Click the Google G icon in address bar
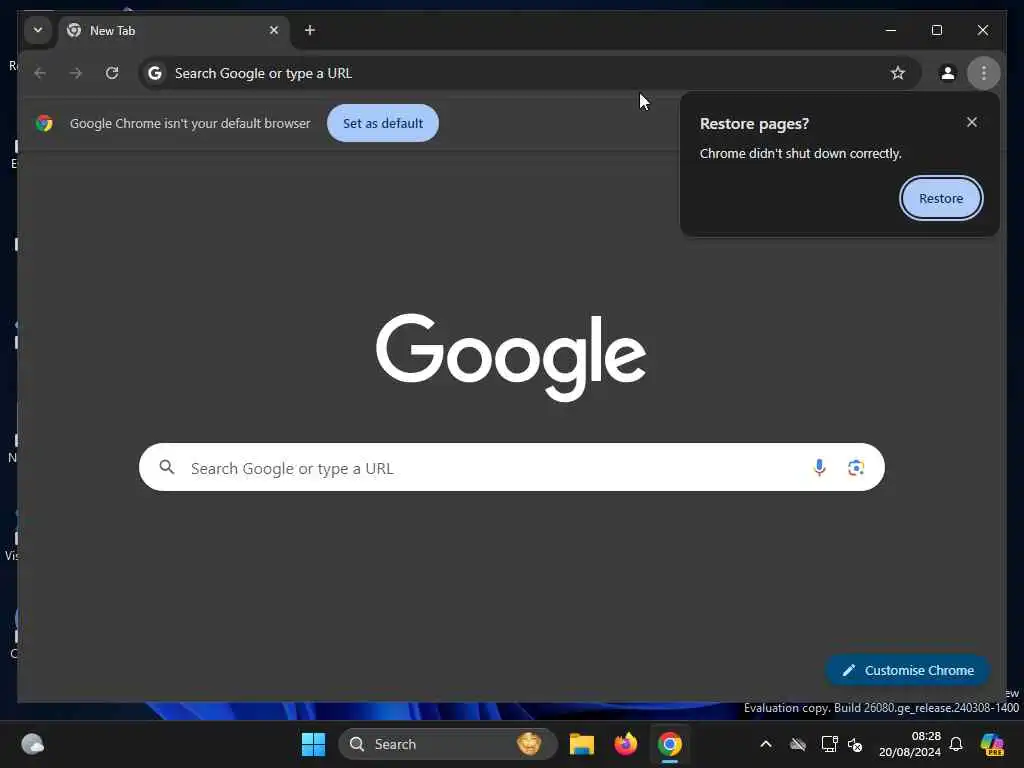Viewport: 1024px width, 768px height. click(155, 73)
